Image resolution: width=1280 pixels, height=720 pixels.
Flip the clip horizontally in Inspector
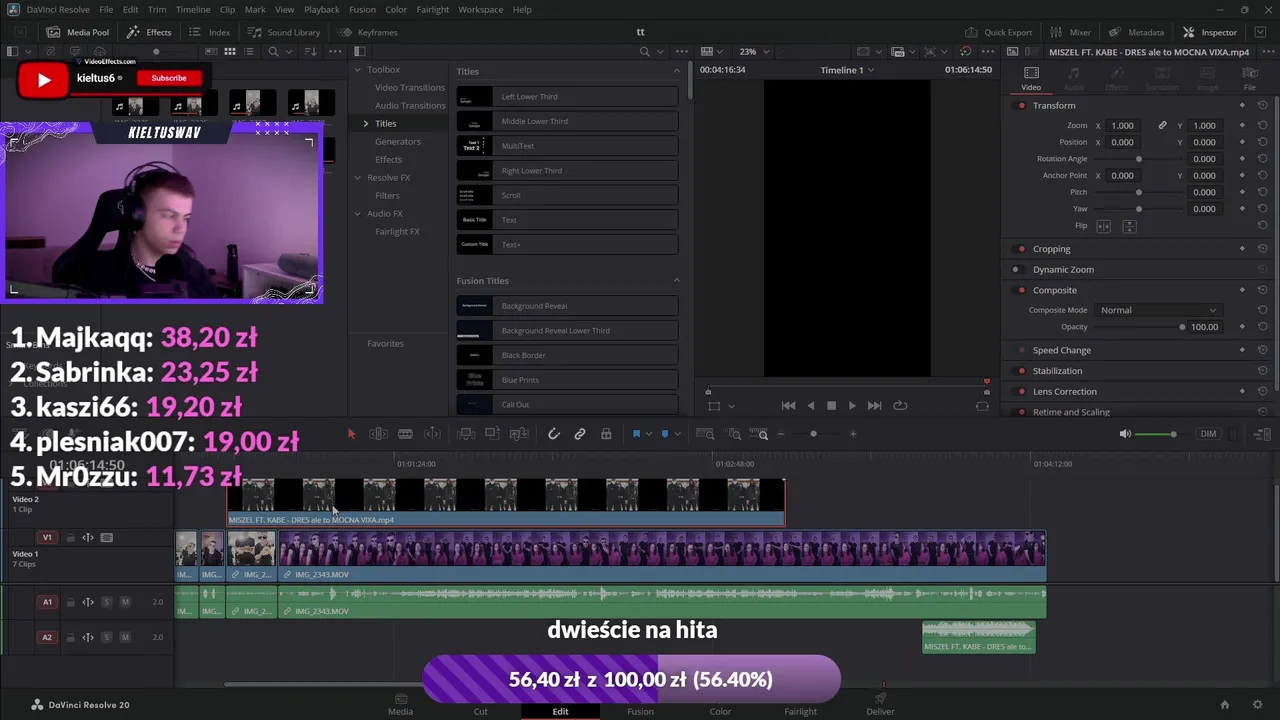click(1104, 226)
